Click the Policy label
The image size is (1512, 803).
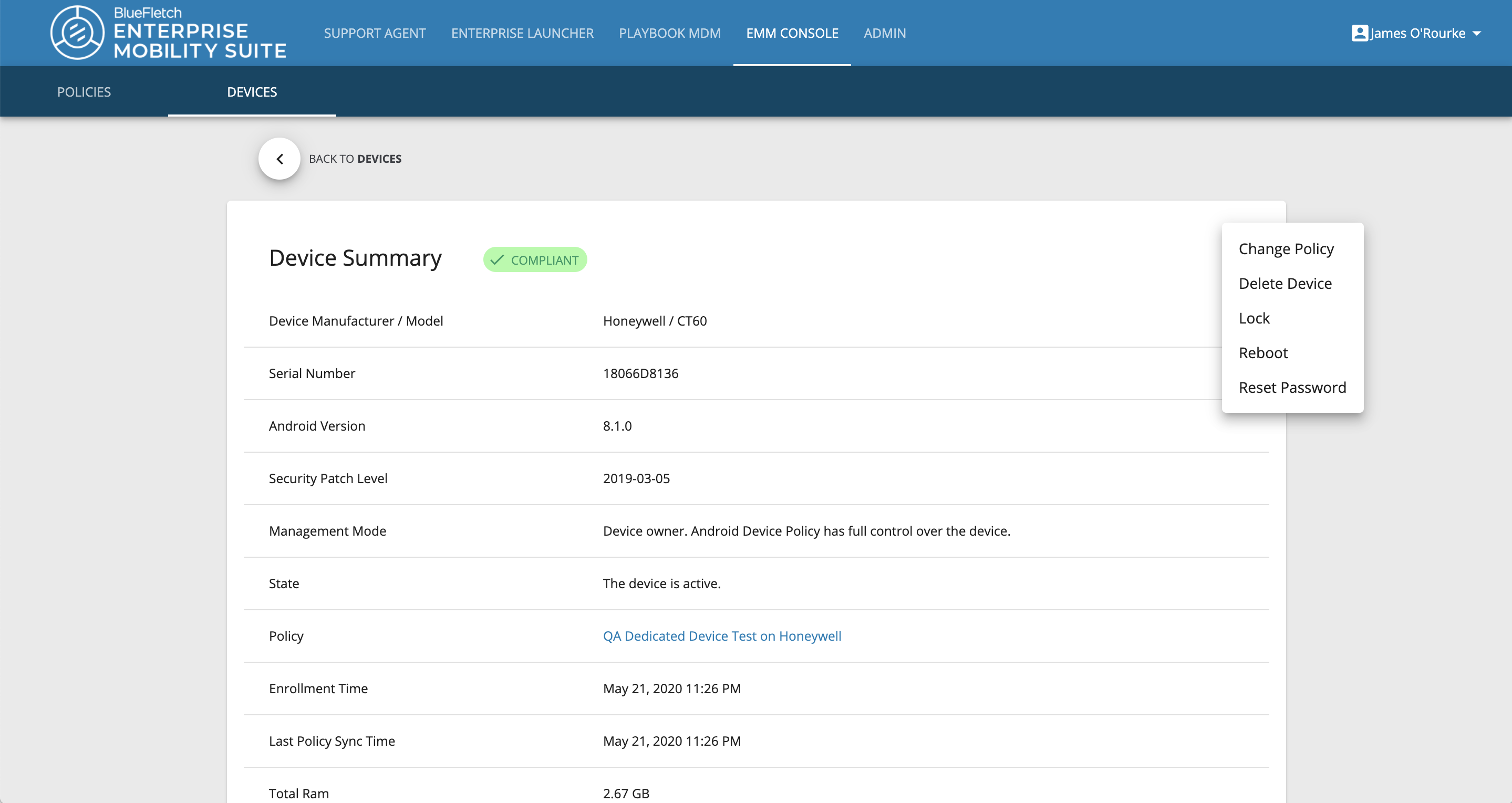(286, 636)
